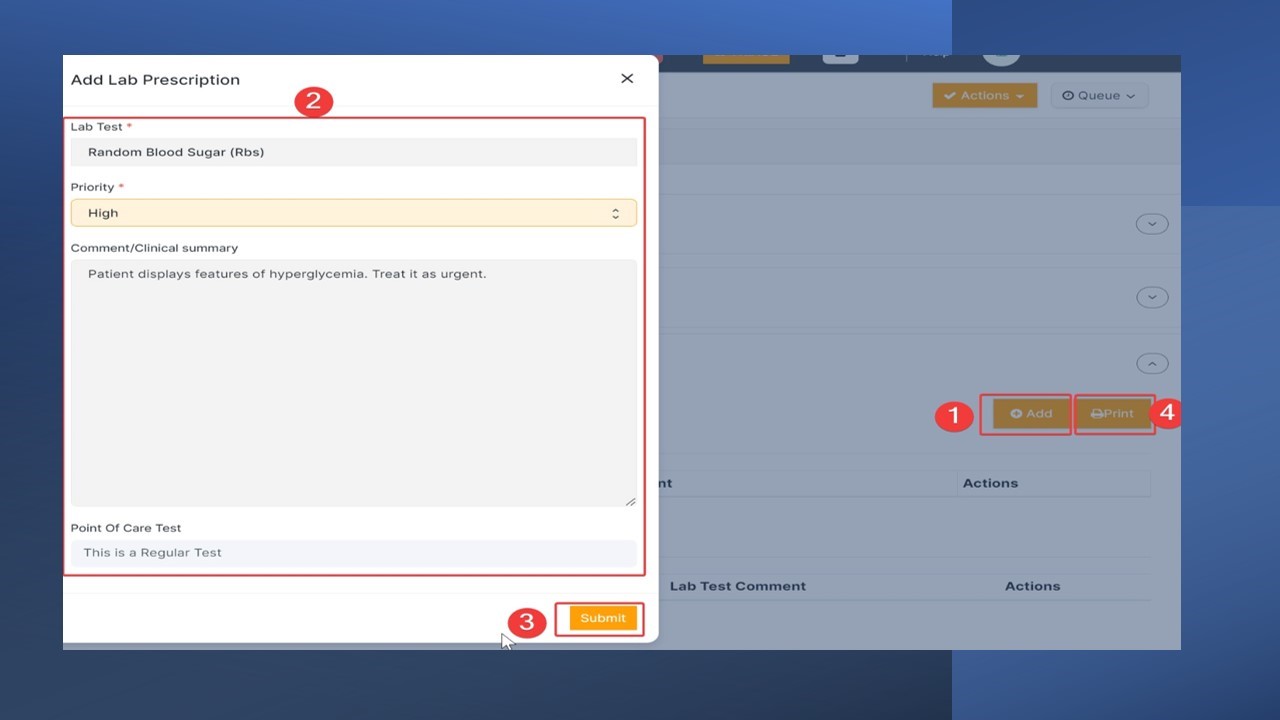The image size is (1280, 720).
Task: Expand the first collapsed section chevron
Action: (x=1152, y=224)
